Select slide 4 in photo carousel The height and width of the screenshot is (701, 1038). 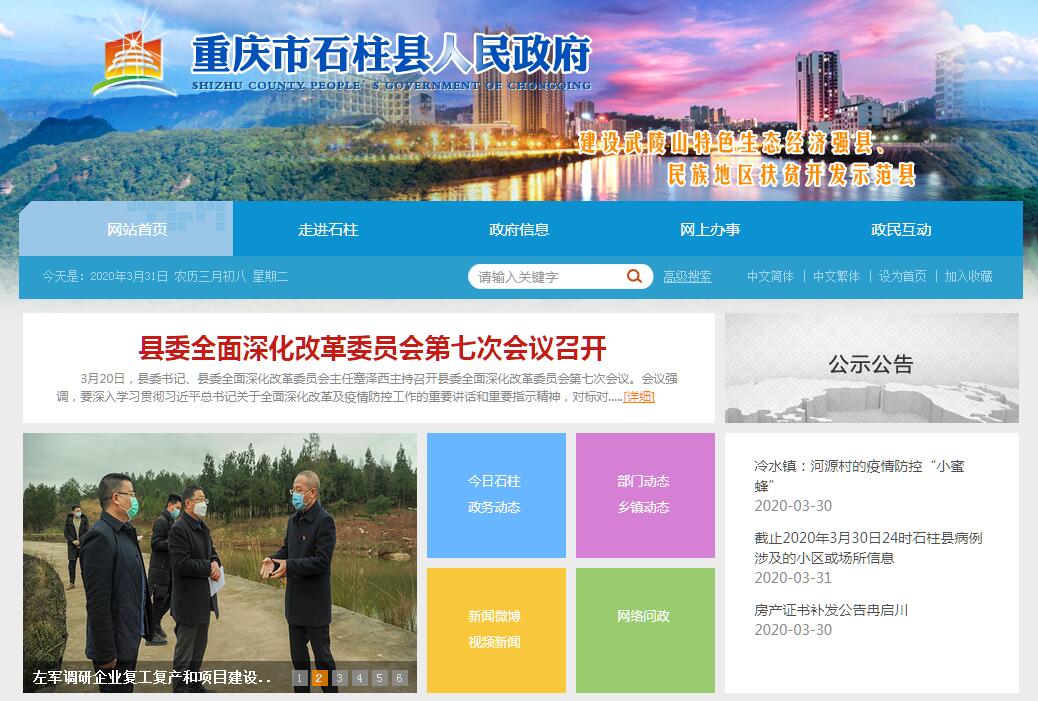point(359,678)
